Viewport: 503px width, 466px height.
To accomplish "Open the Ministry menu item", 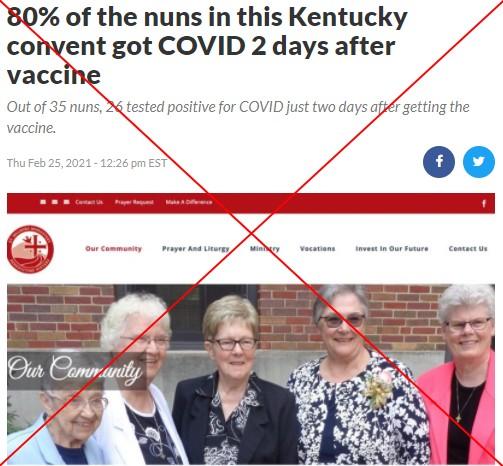I will pos(265,249).
